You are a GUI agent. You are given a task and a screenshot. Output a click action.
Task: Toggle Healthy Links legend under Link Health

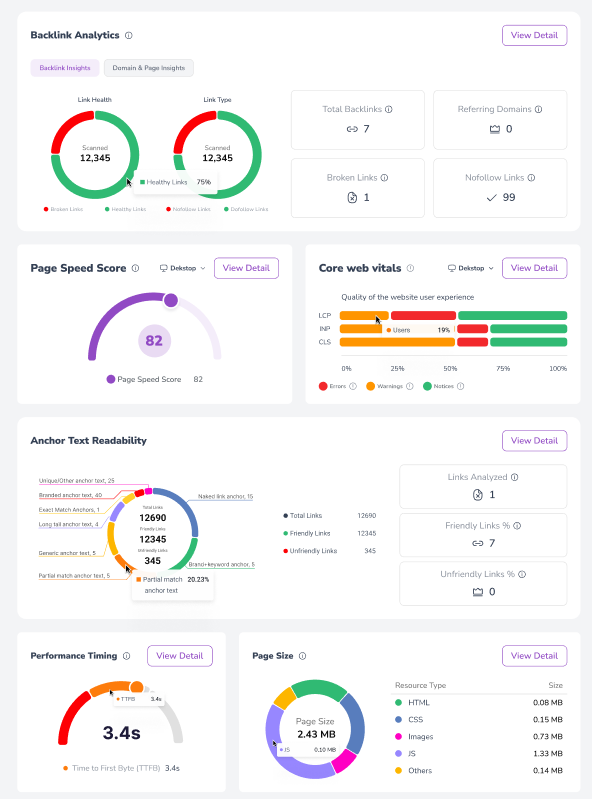(x=125, y=209)
